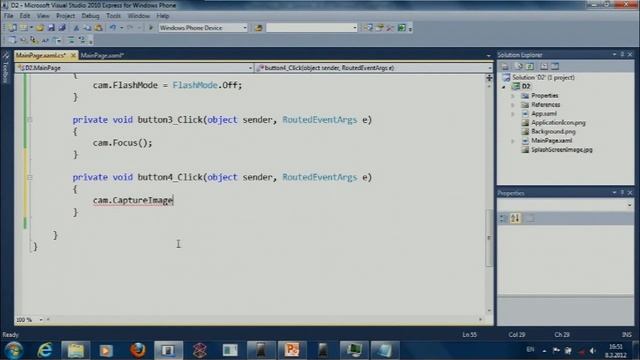Select Background.png in Solution Explorer
This screenshot has width=640, height=360.
[x=553, y=132]
